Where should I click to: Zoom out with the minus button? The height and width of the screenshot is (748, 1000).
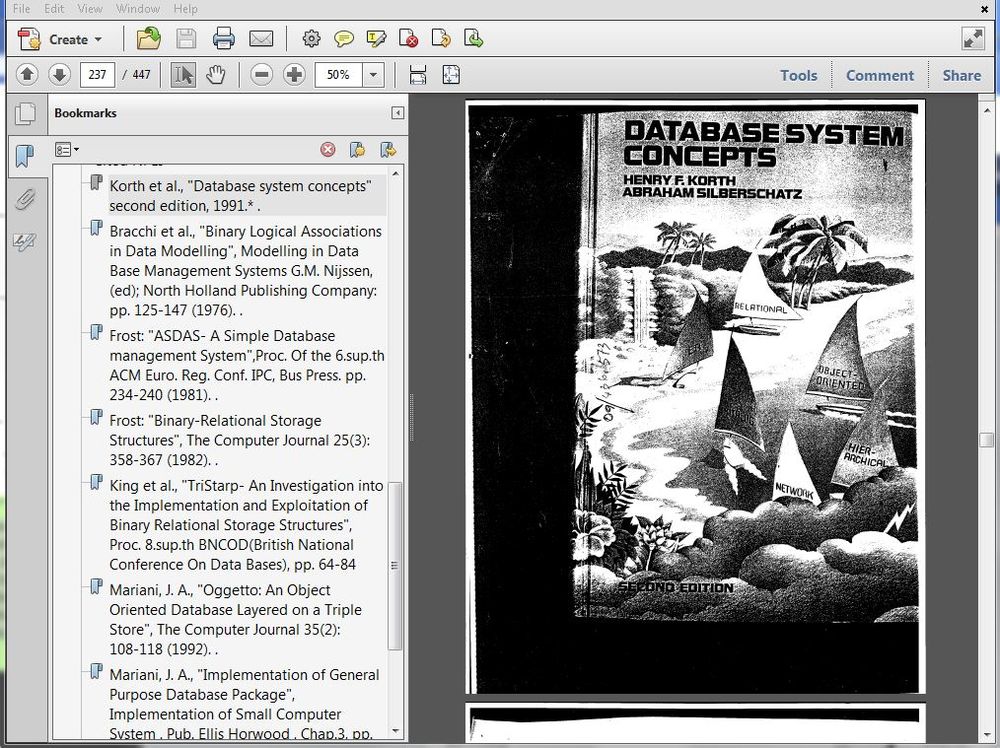(x=261, y=75)
